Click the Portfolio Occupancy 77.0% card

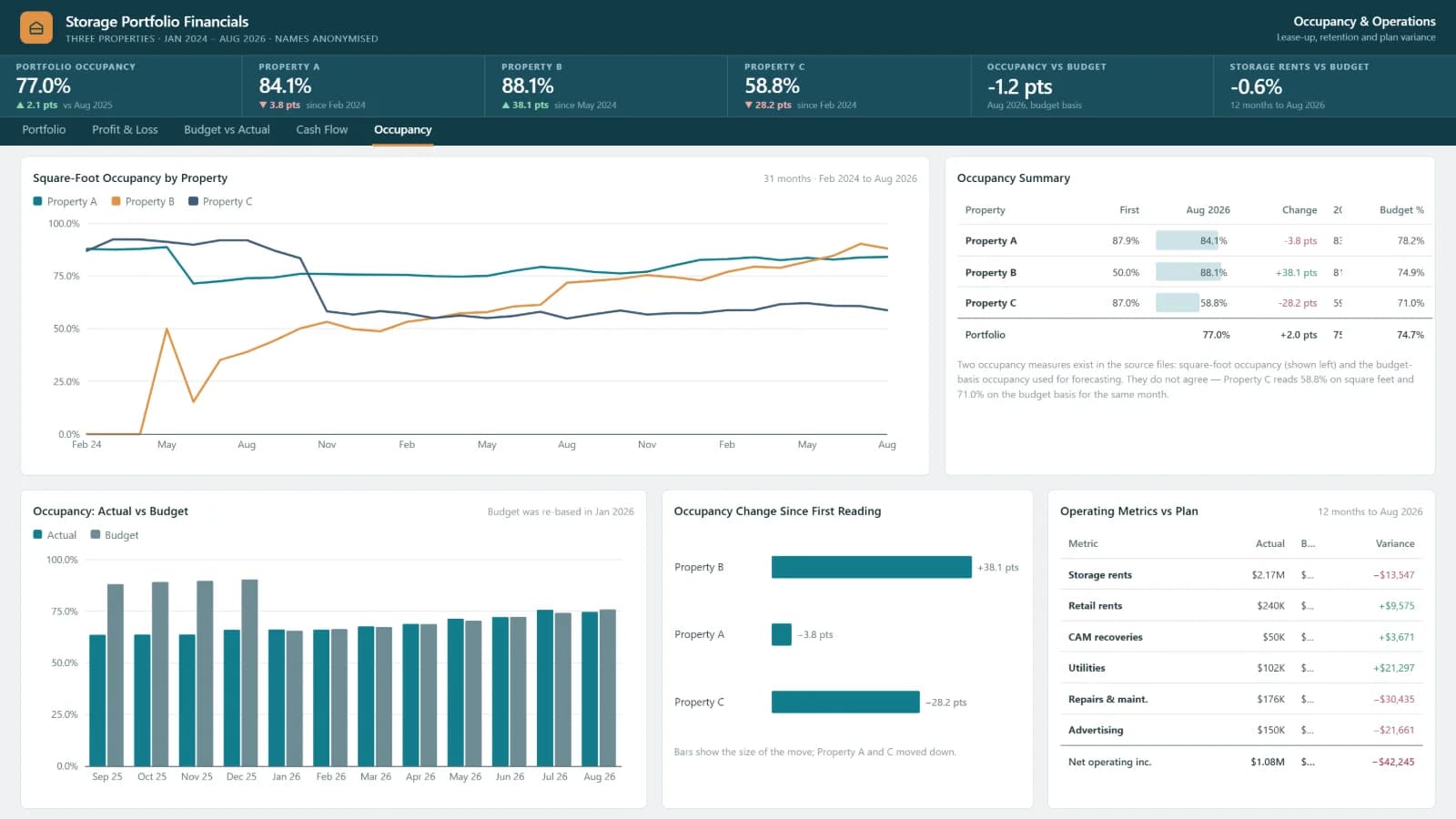(x=121, y=86)
